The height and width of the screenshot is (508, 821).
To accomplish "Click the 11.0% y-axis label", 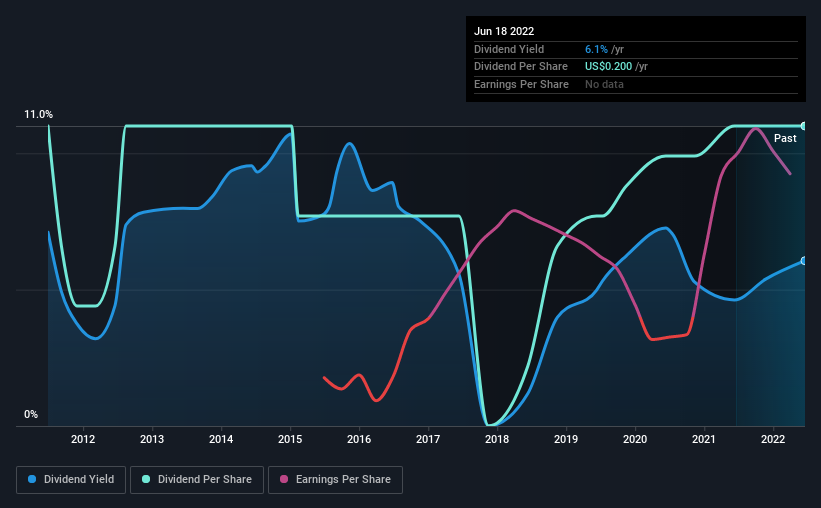I will (38, 115).
